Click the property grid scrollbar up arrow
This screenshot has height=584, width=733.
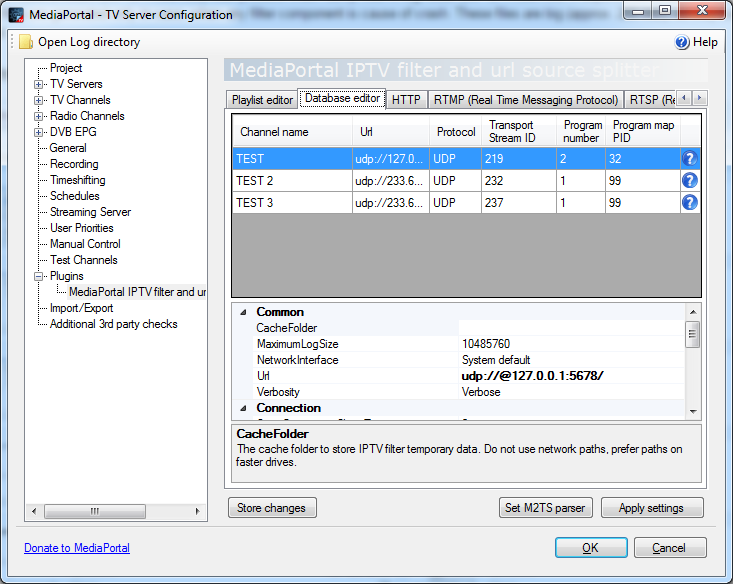coord(693,311)
